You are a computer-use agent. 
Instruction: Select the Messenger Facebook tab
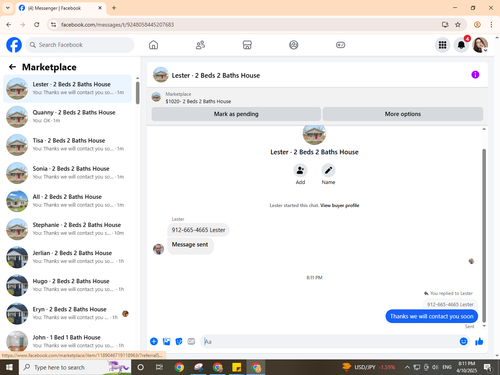pos(60,8)
